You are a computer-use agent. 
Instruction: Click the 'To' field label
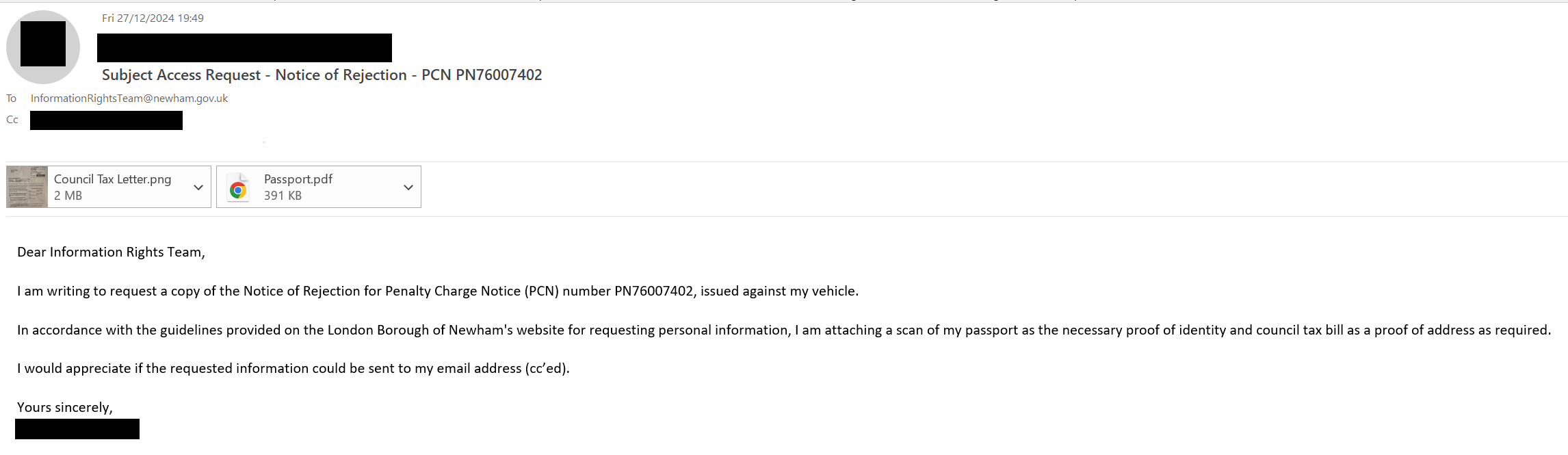coord(12,99)
